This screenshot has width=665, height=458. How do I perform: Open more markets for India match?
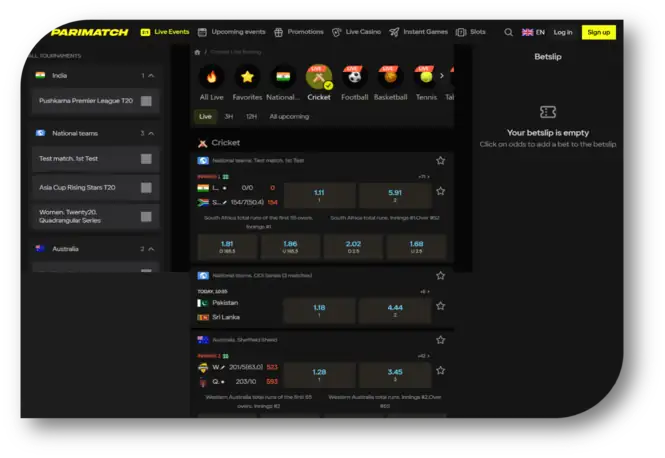coord(424,176)
